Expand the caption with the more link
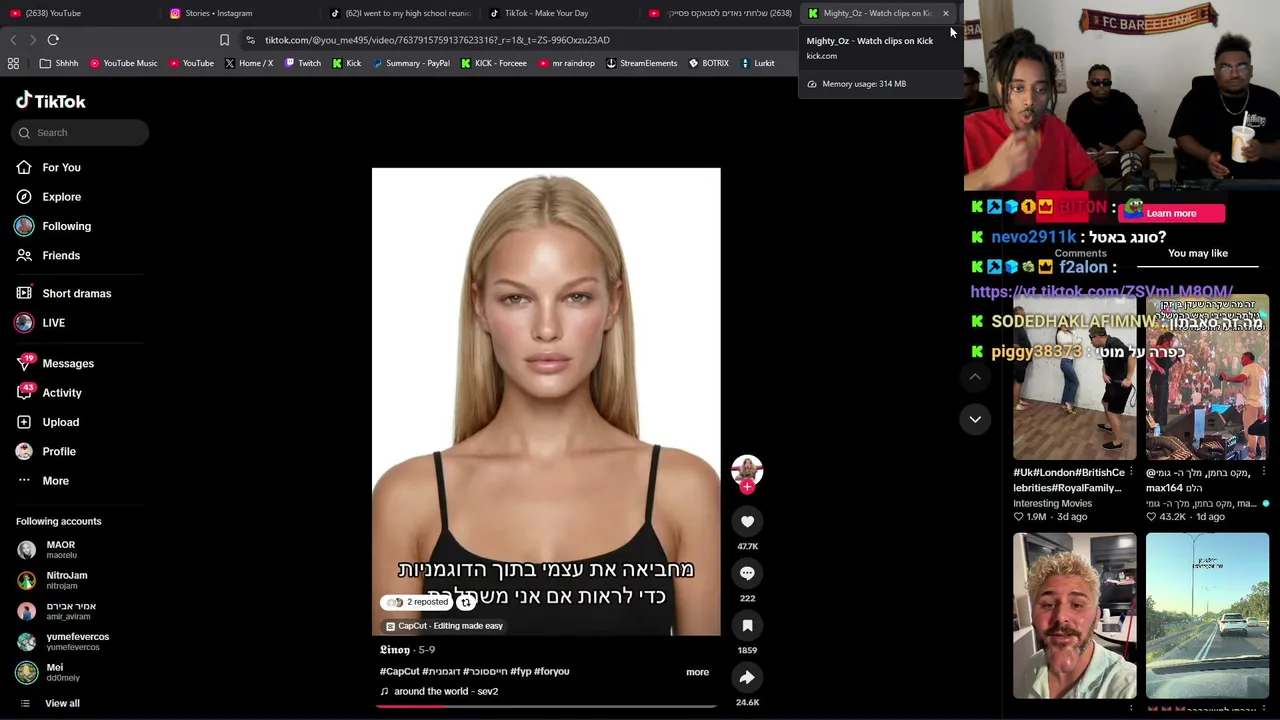This screenshot has height=720, width=1280. (x=697, y=672)
